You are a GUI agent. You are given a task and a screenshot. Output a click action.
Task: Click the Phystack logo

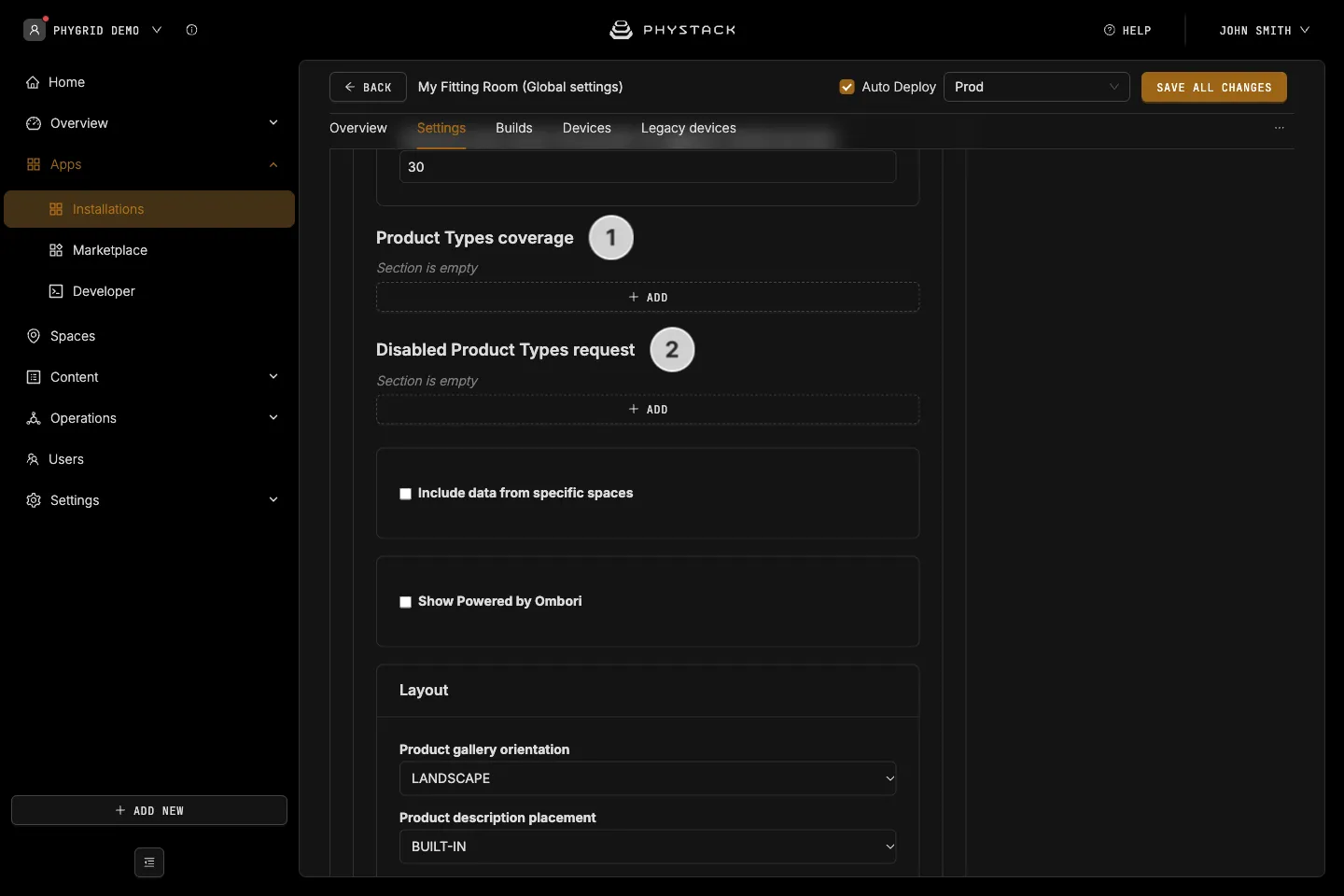click(x=672, y=30)
